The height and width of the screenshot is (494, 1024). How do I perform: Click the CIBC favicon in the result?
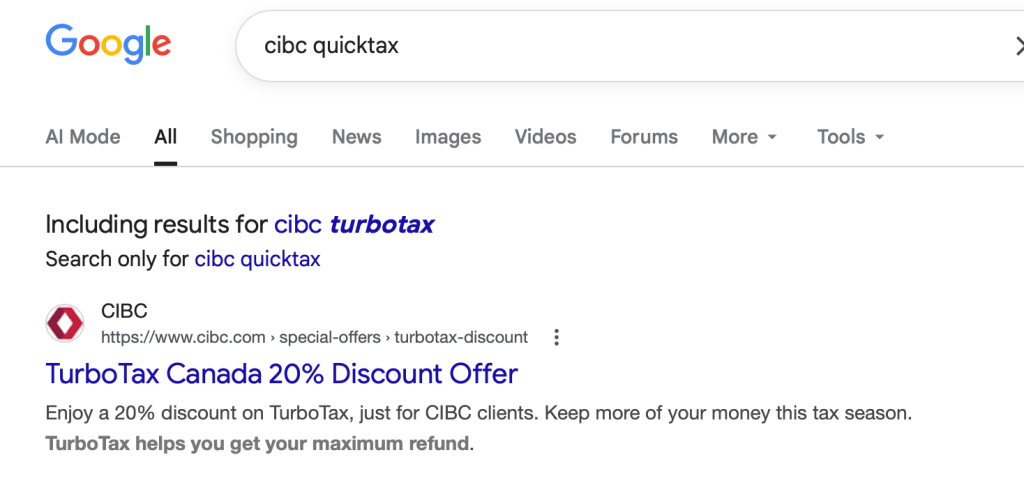(x=65, y=323)
